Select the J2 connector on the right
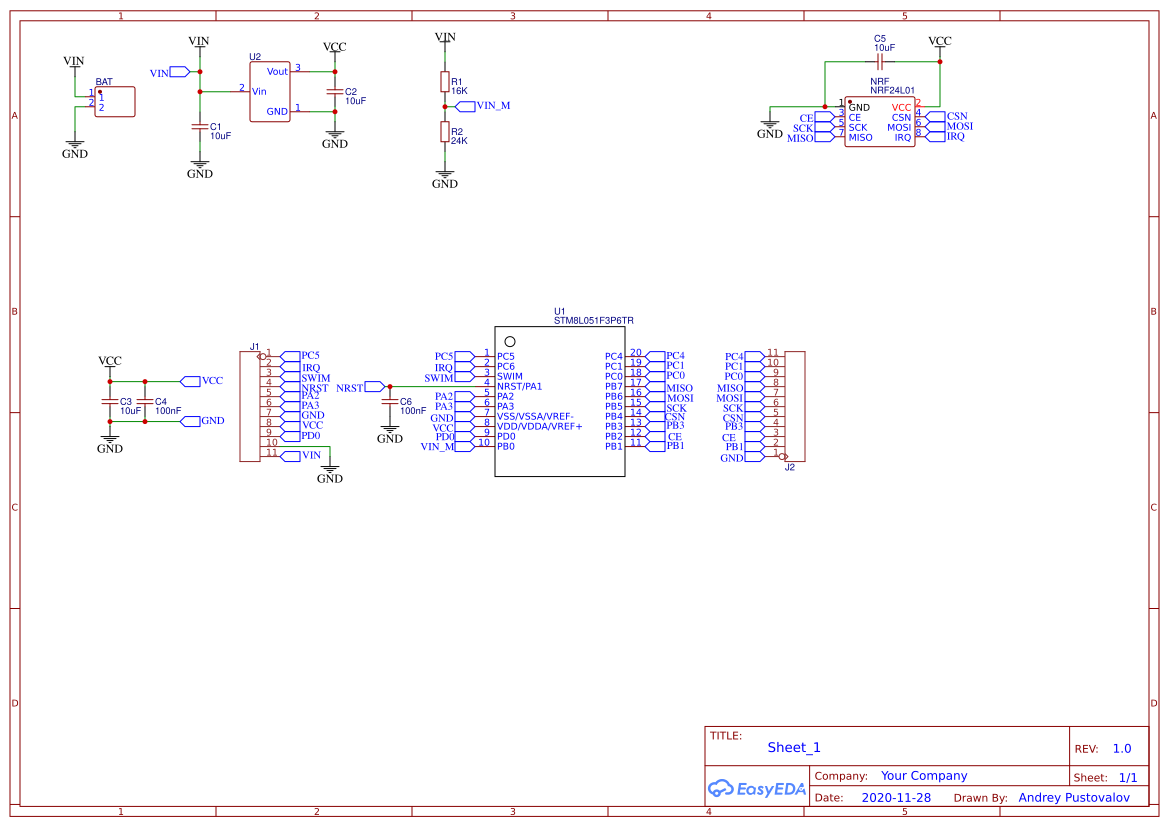The width and height of the screenshot is (1169, 827). coord(797,407)
